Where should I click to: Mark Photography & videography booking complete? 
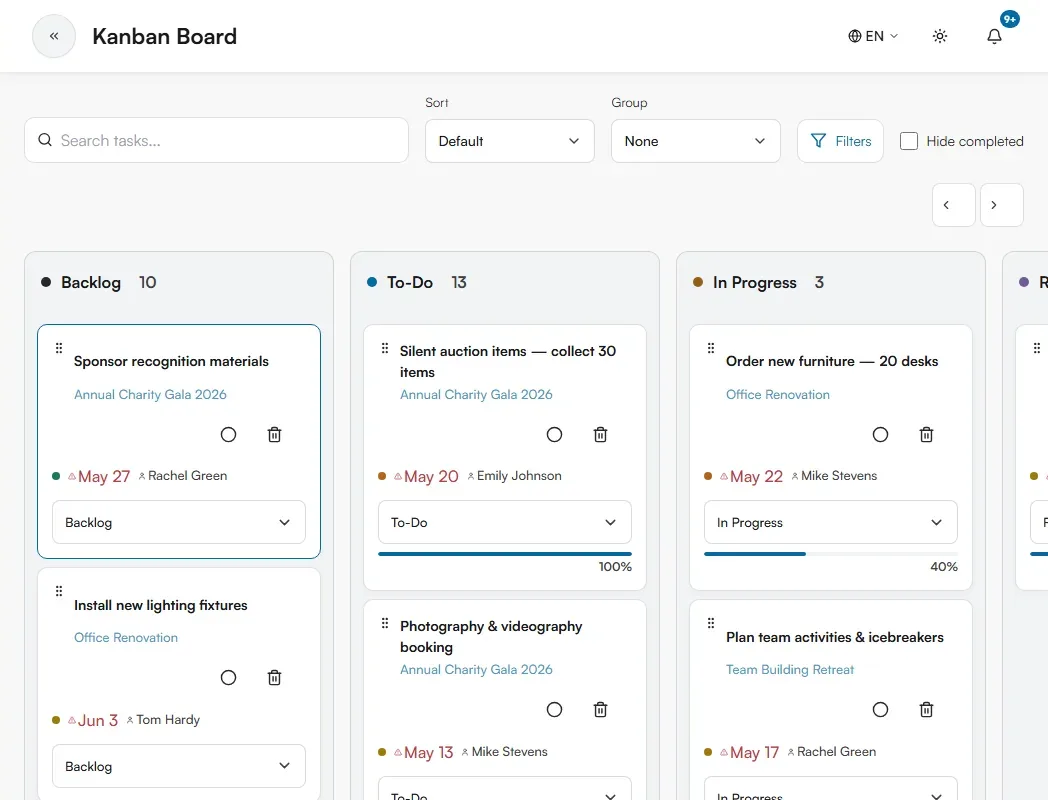click(555, 710)
